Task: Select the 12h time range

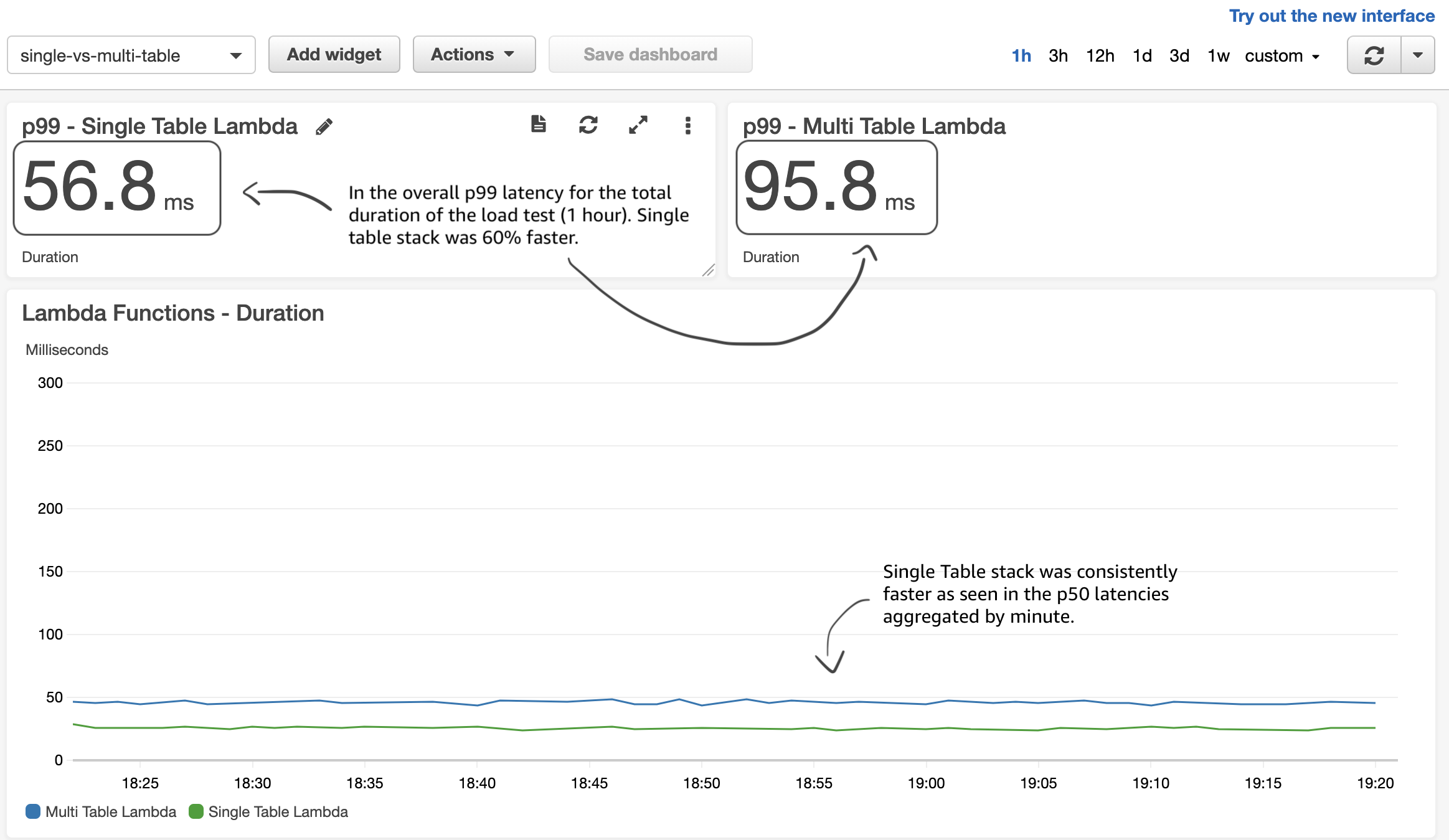Action: coord(1100,56)
